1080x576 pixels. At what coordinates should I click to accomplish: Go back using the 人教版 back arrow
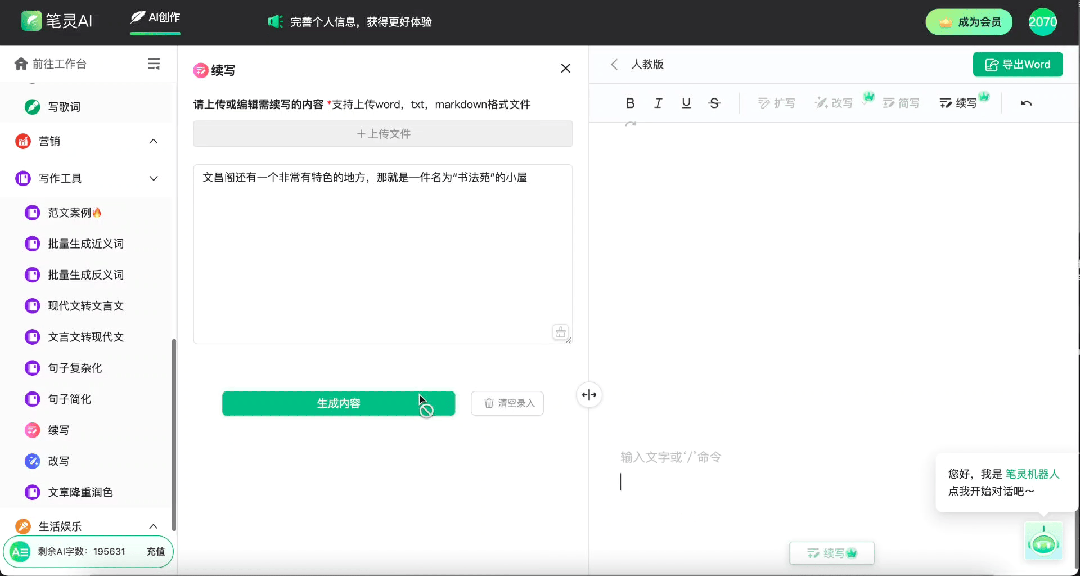pyautogui.click(x=614, y=63)
